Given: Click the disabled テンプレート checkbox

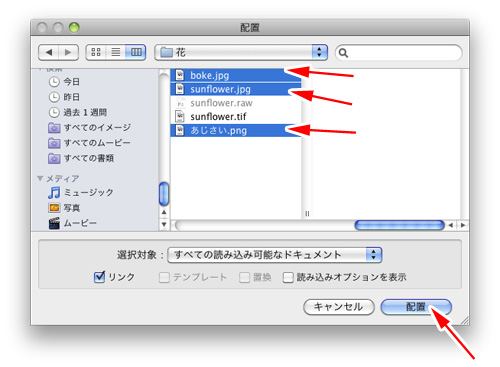Looking at the screenshot, I should tap(164, 277).
